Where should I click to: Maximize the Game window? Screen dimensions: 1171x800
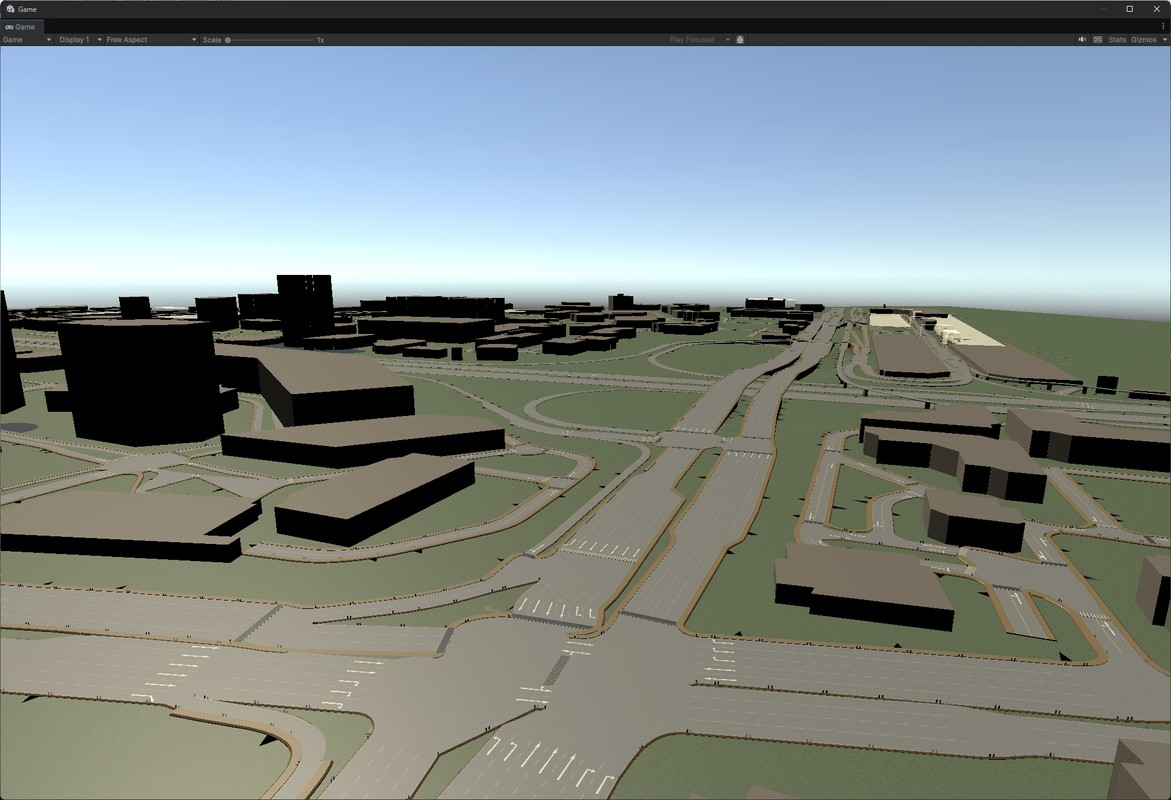click(x=1130, y=9)
